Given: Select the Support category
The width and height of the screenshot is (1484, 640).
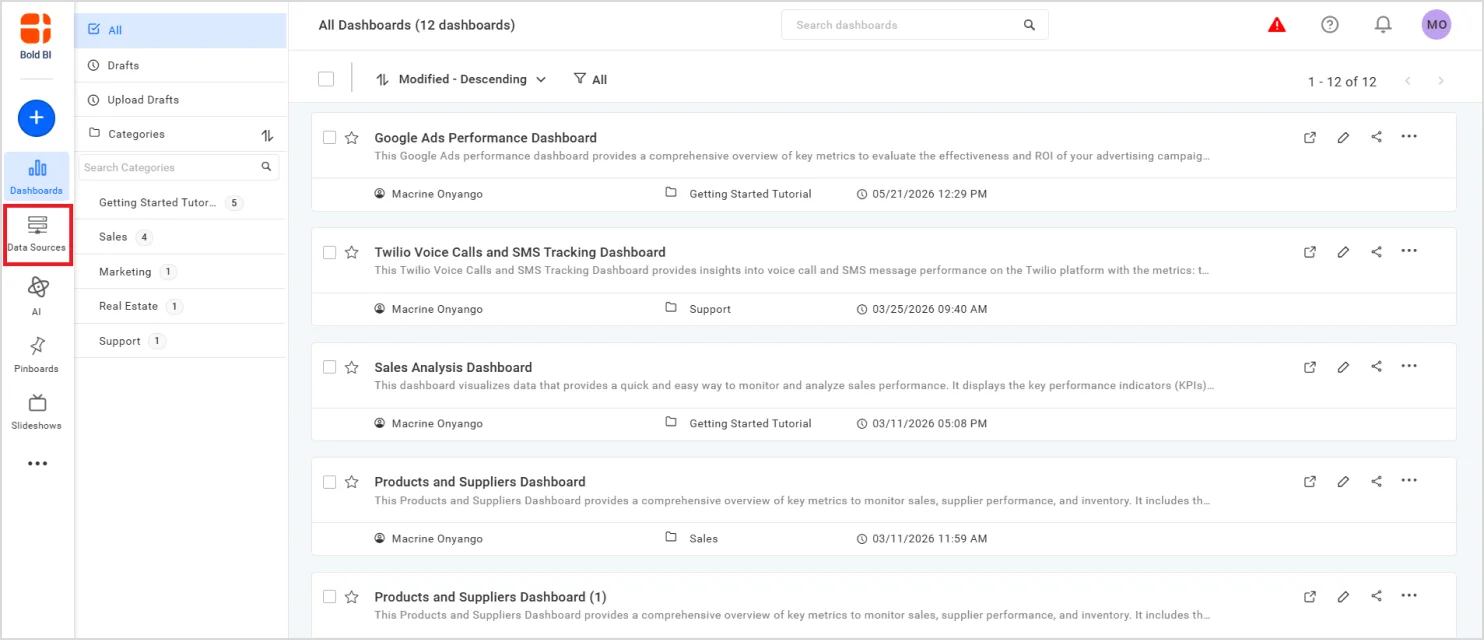Looking at the screenshot, I should [181, 341].
